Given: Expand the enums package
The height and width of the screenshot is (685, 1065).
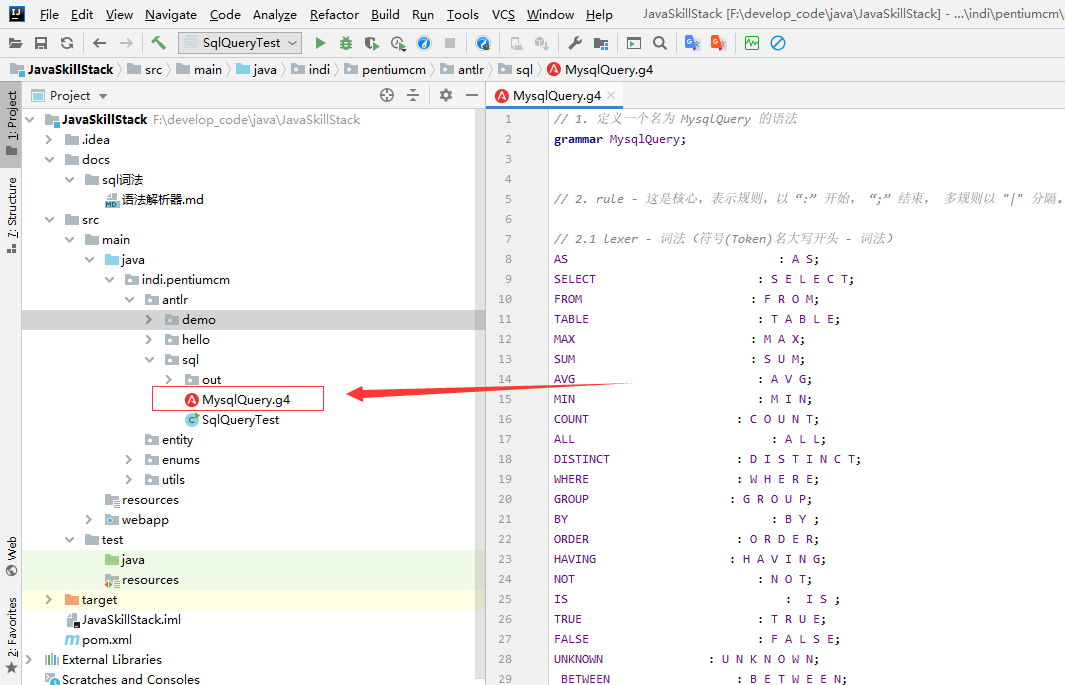Looking at the screenshot, I should tap(128, 460).
